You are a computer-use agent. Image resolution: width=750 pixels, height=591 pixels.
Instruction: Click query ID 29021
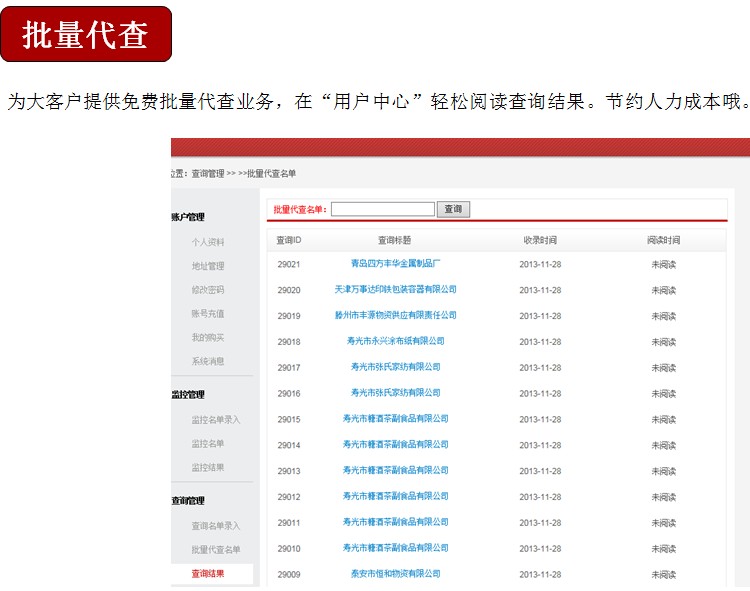(x=289, y=264)
